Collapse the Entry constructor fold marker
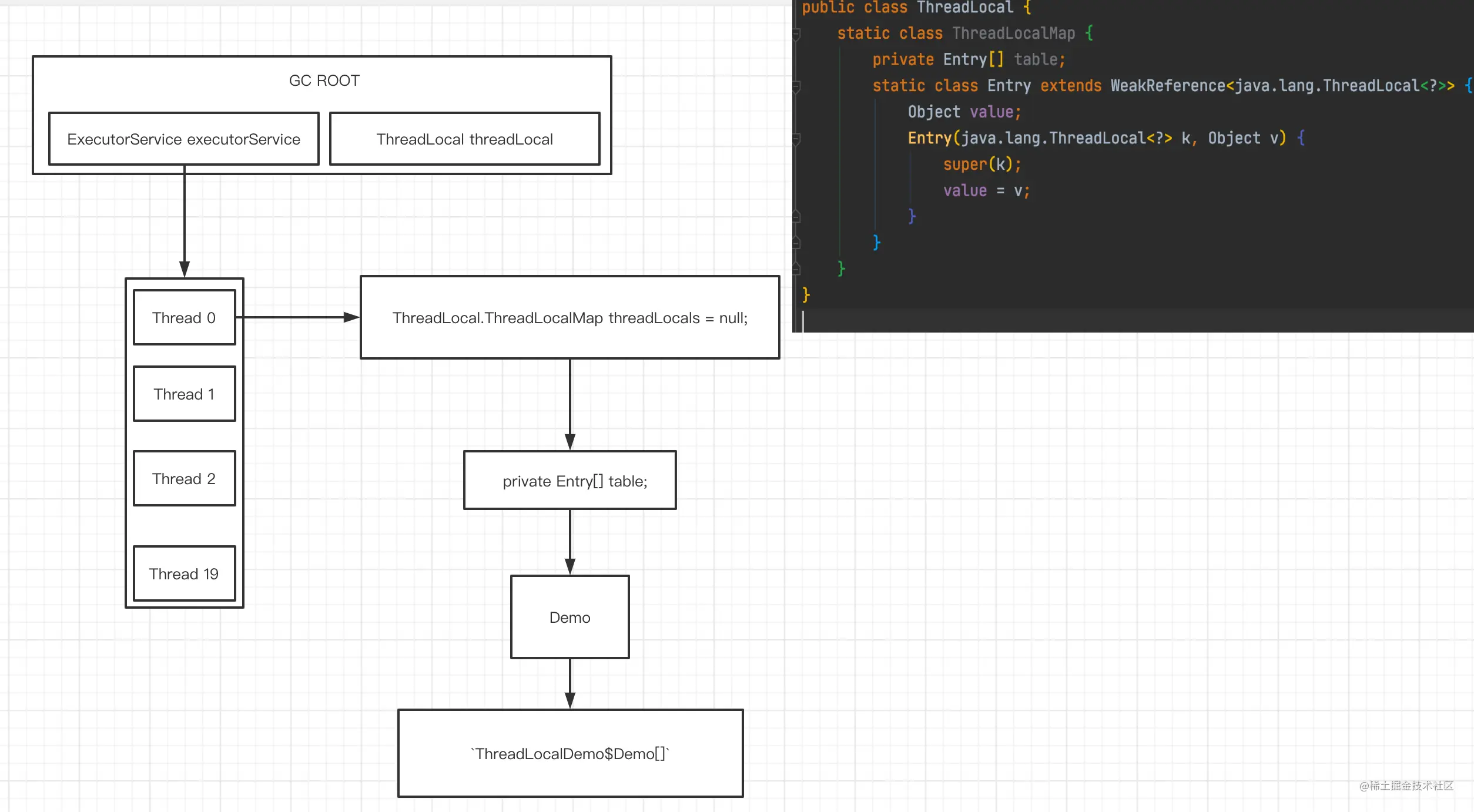This screenshot has width=1474, height=812. pyautogui.click(x=796, y=139)
